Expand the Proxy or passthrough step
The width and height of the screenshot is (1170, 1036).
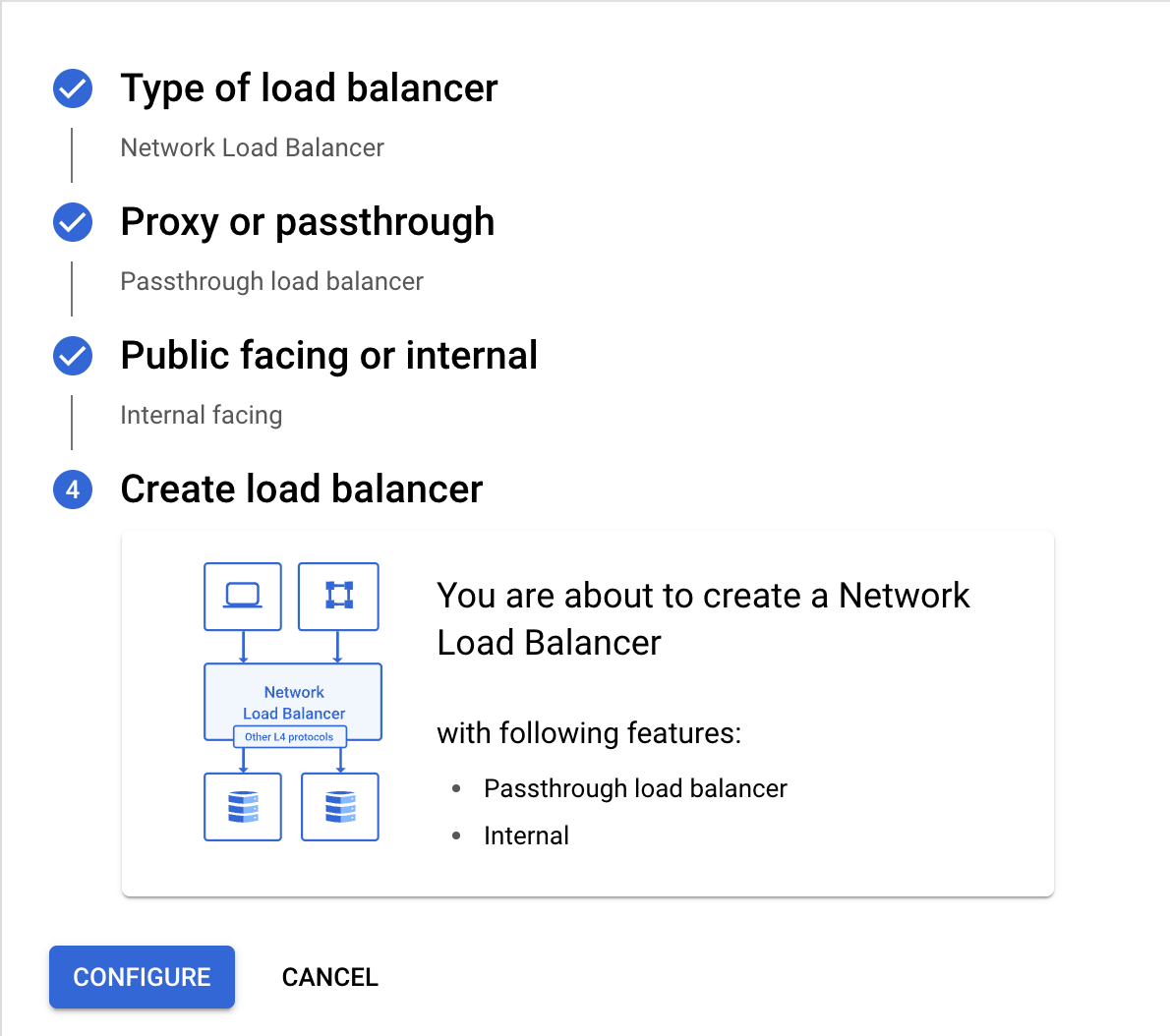pyautogui.click(x=307, y=222)
